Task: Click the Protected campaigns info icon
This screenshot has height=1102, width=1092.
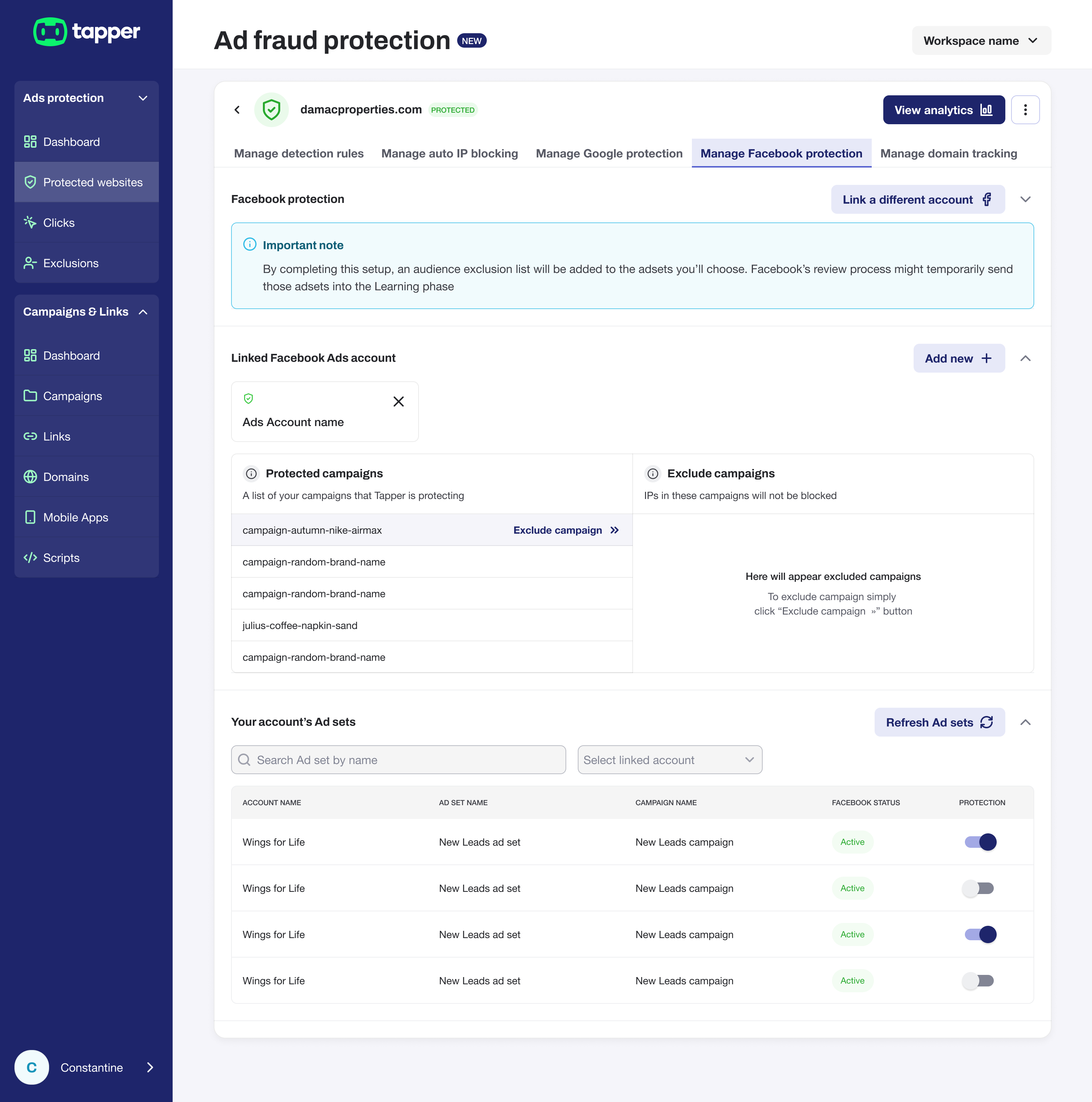Action: (251, 473)
